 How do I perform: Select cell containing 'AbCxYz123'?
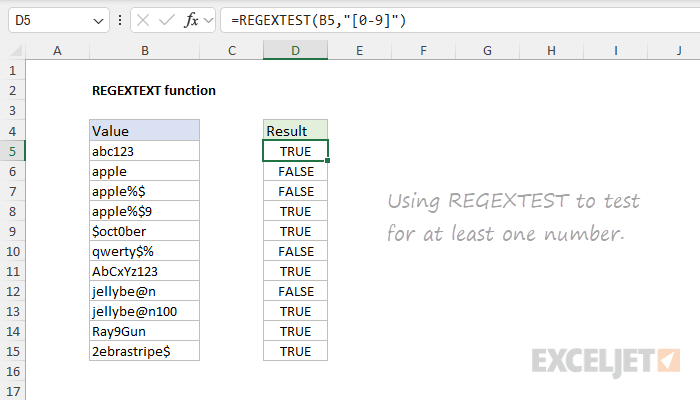point(145,271)
